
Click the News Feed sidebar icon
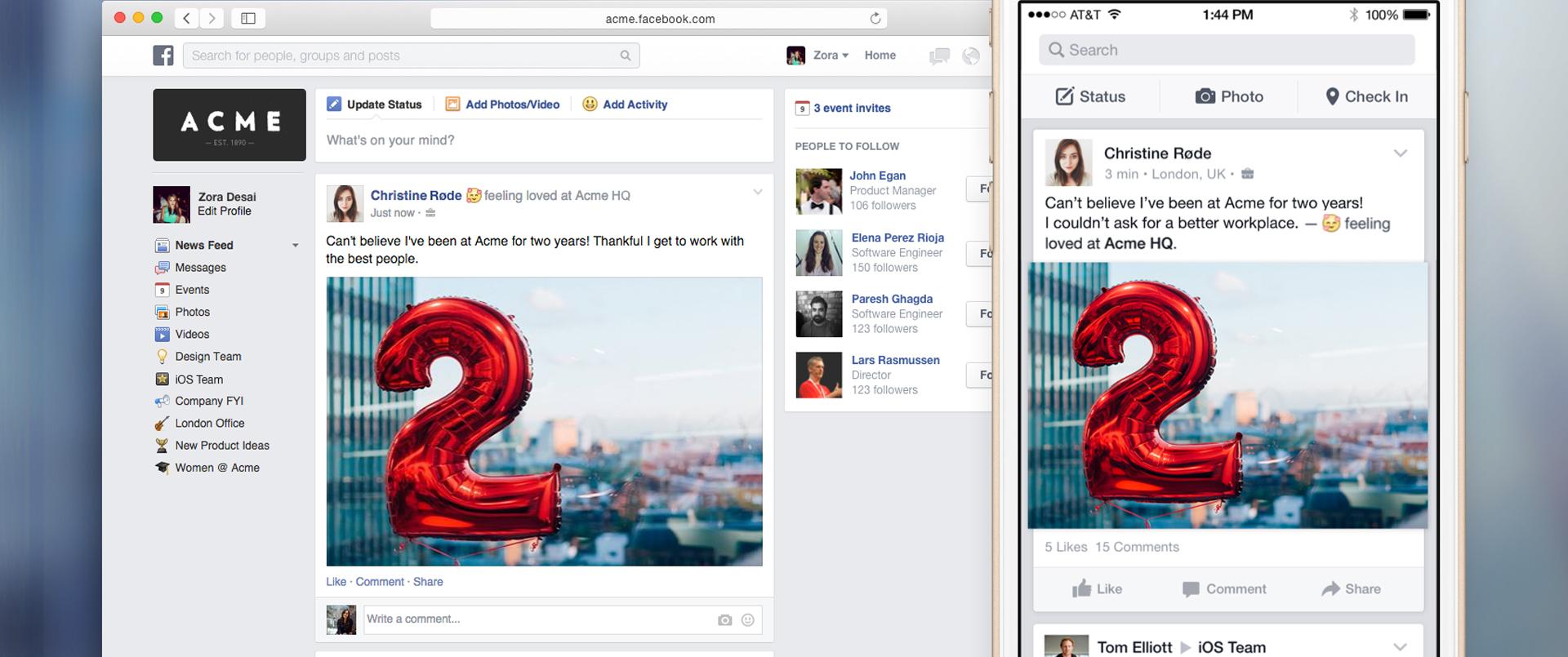click(162, 245)
